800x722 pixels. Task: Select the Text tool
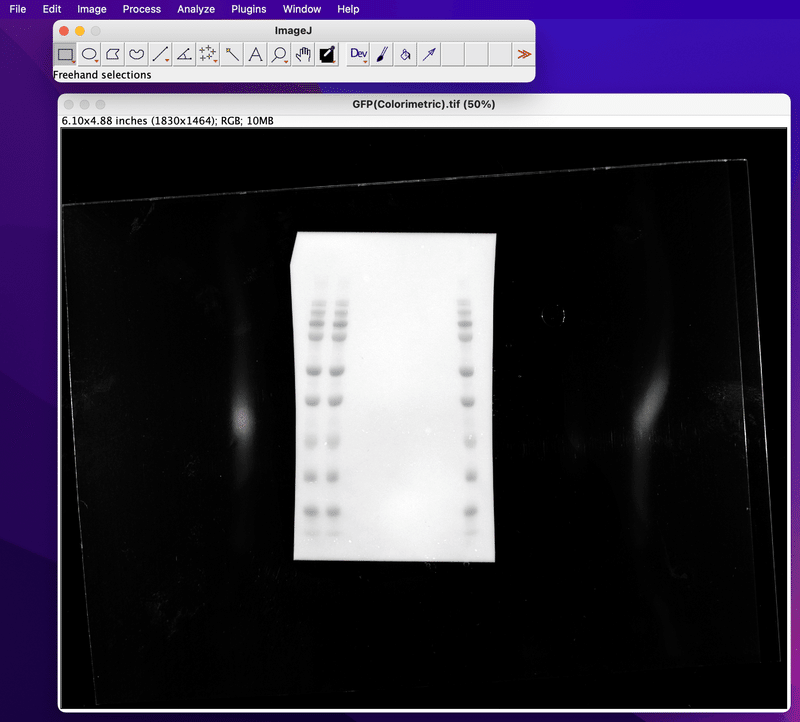(x=255, y=54)
